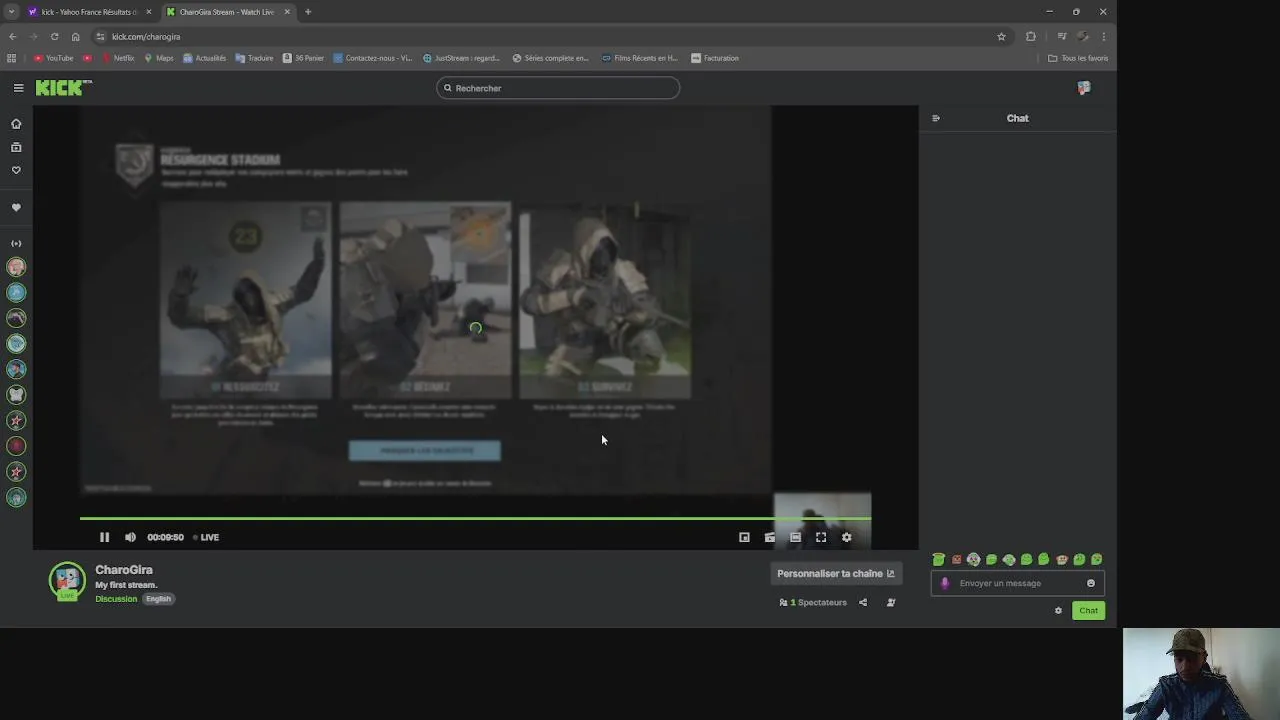Open chat settings gear
1280x720 pixels.
tap(1058, 610)
